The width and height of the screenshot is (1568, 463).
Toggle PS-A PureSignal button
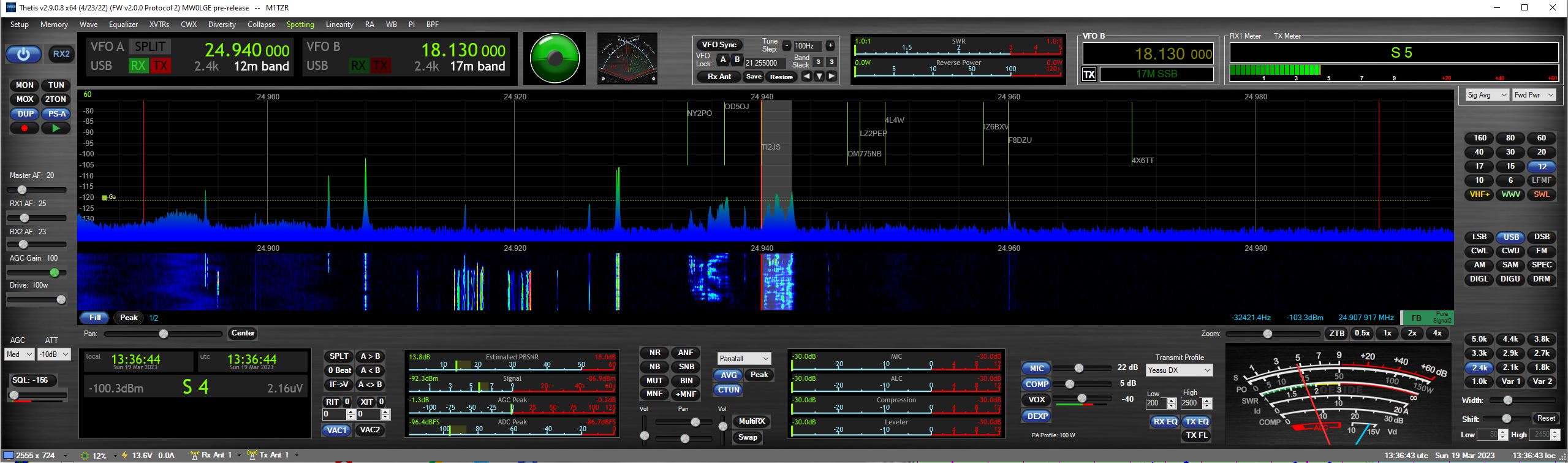coord(56,114)
